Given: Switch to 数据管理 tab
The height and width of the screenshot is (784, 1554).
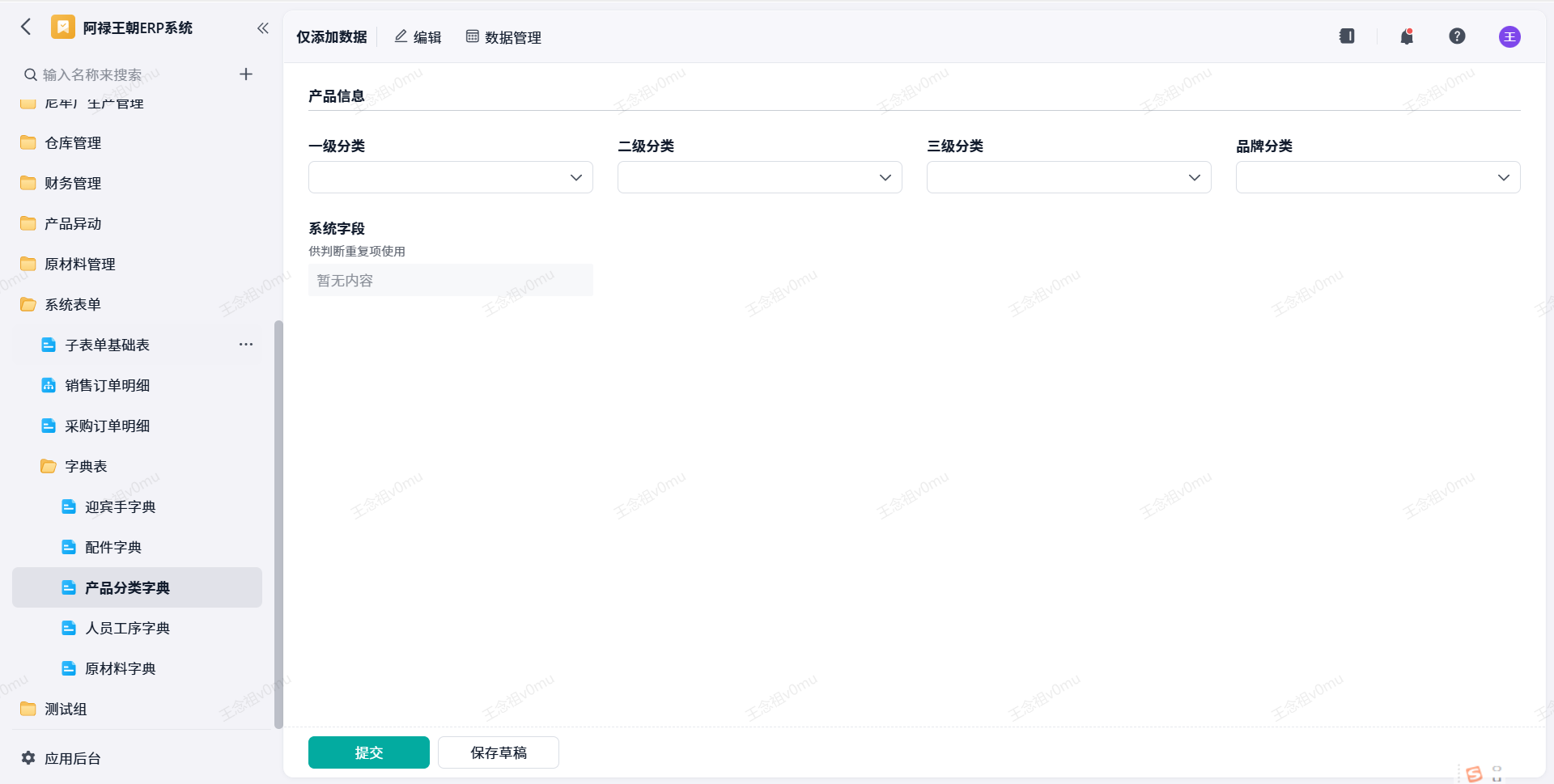Looking at the screenshot, I should [x=503, y=37].
